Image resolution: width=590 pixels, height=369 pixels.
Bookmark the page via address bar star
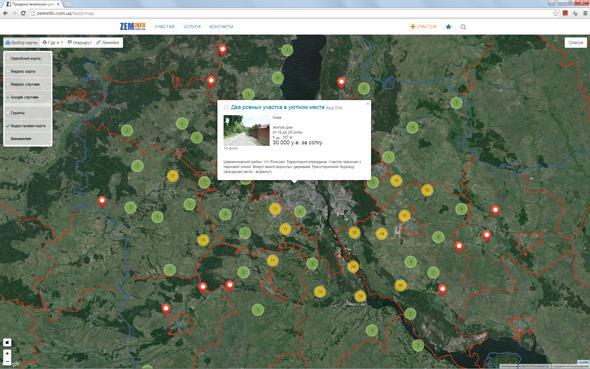(x=556, y=13)
